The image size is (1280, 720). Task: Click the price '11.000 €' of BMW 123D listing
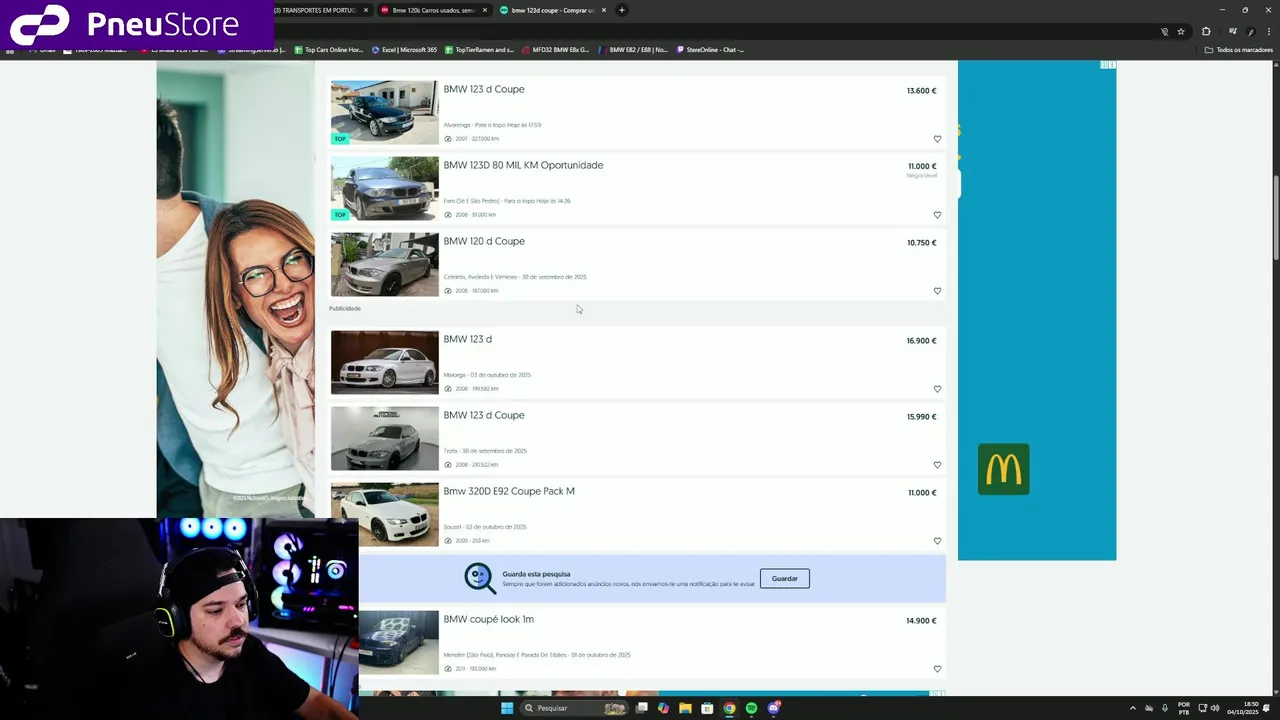point(922,166)
